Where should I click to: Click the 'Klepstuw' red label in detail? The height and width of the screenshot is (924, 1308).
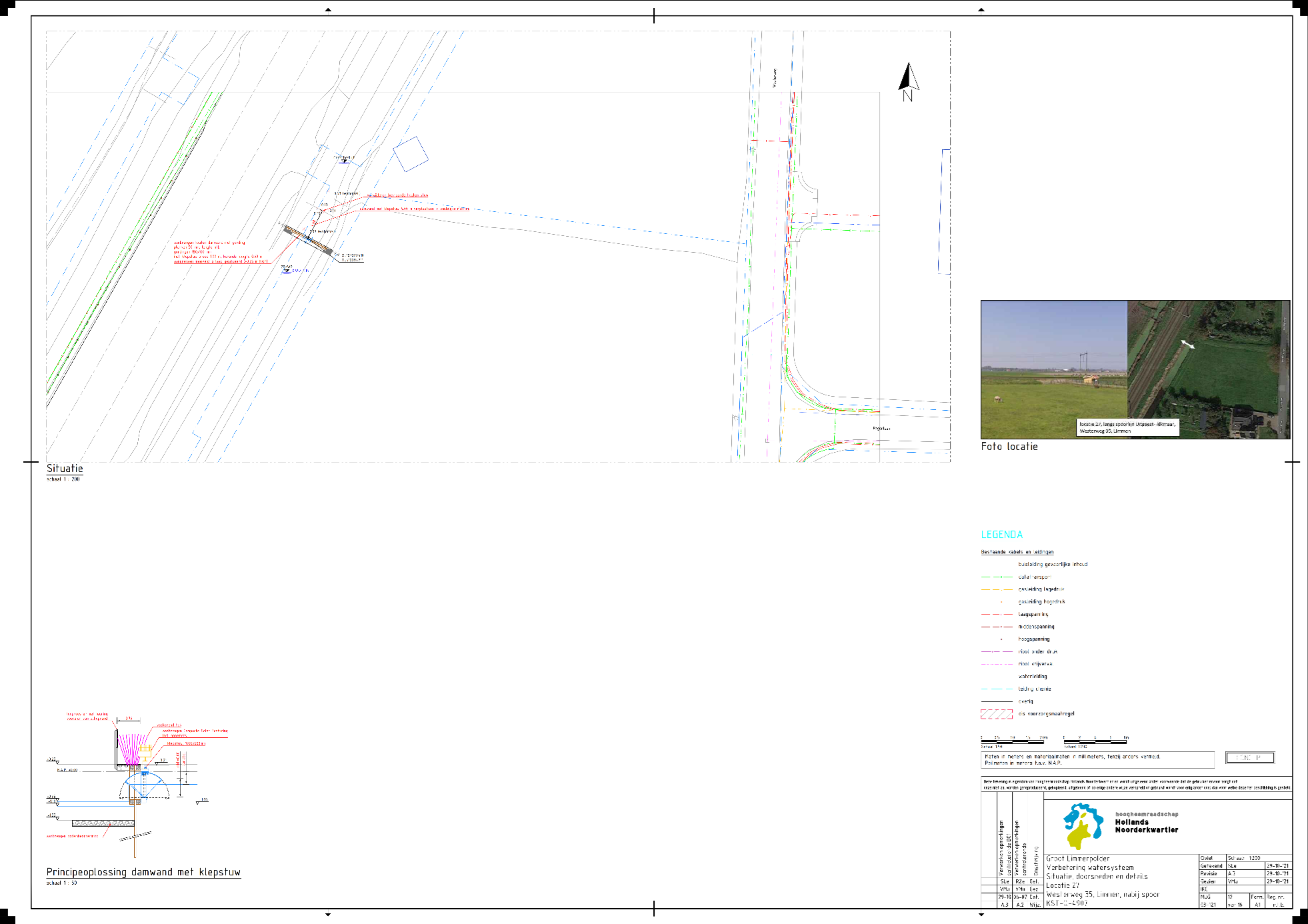(x=186, y=743)
